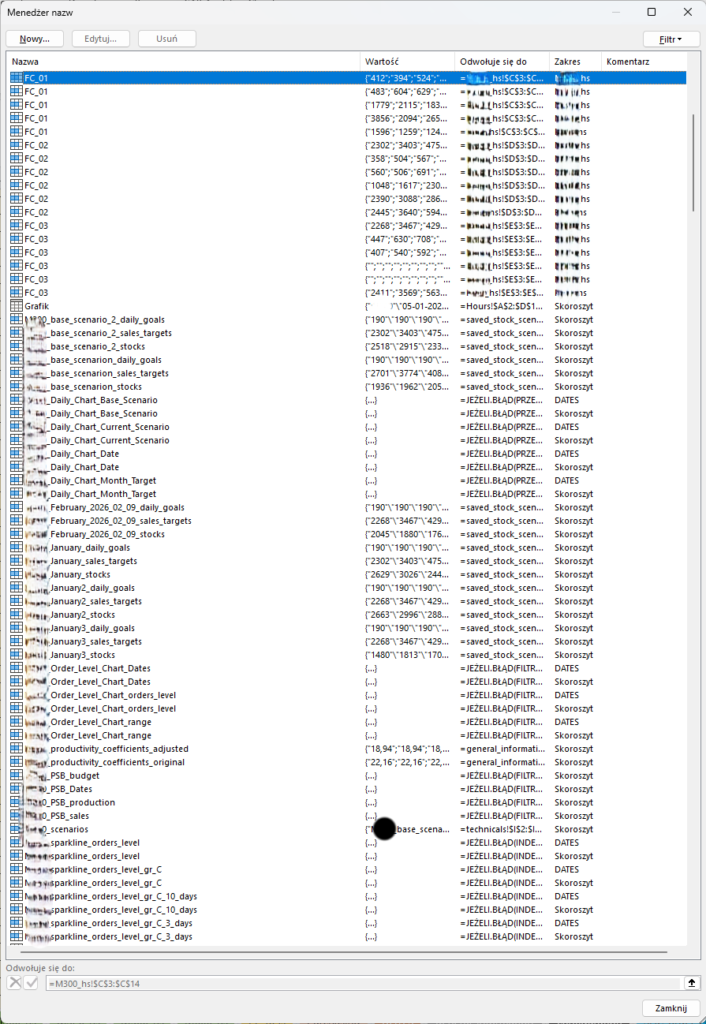This screenshot has height=1024, width=706.
Task: Sort by the Zakres column header
Action: coord(575,61)
